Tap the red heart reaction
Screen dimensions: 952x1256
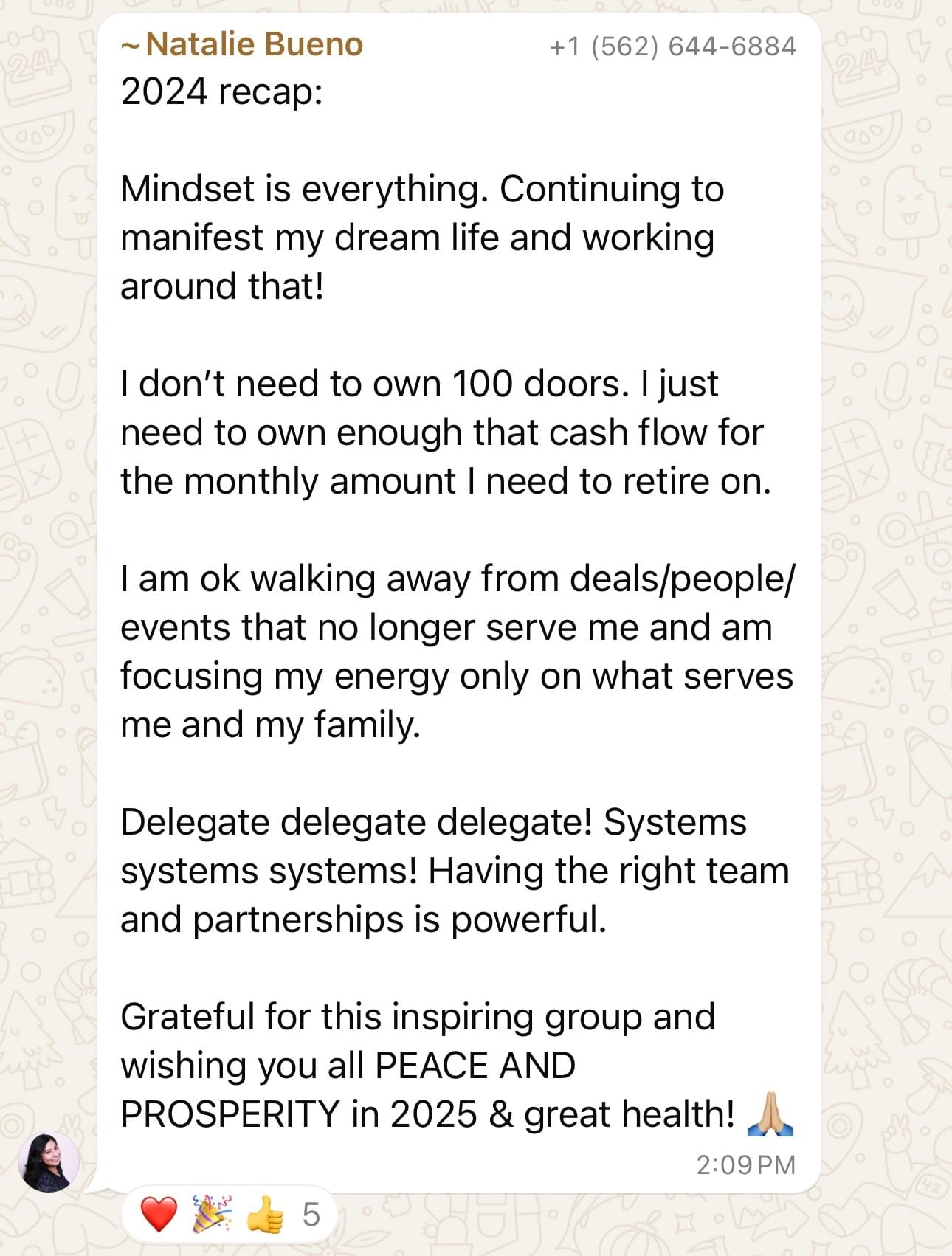(159, 1215)
